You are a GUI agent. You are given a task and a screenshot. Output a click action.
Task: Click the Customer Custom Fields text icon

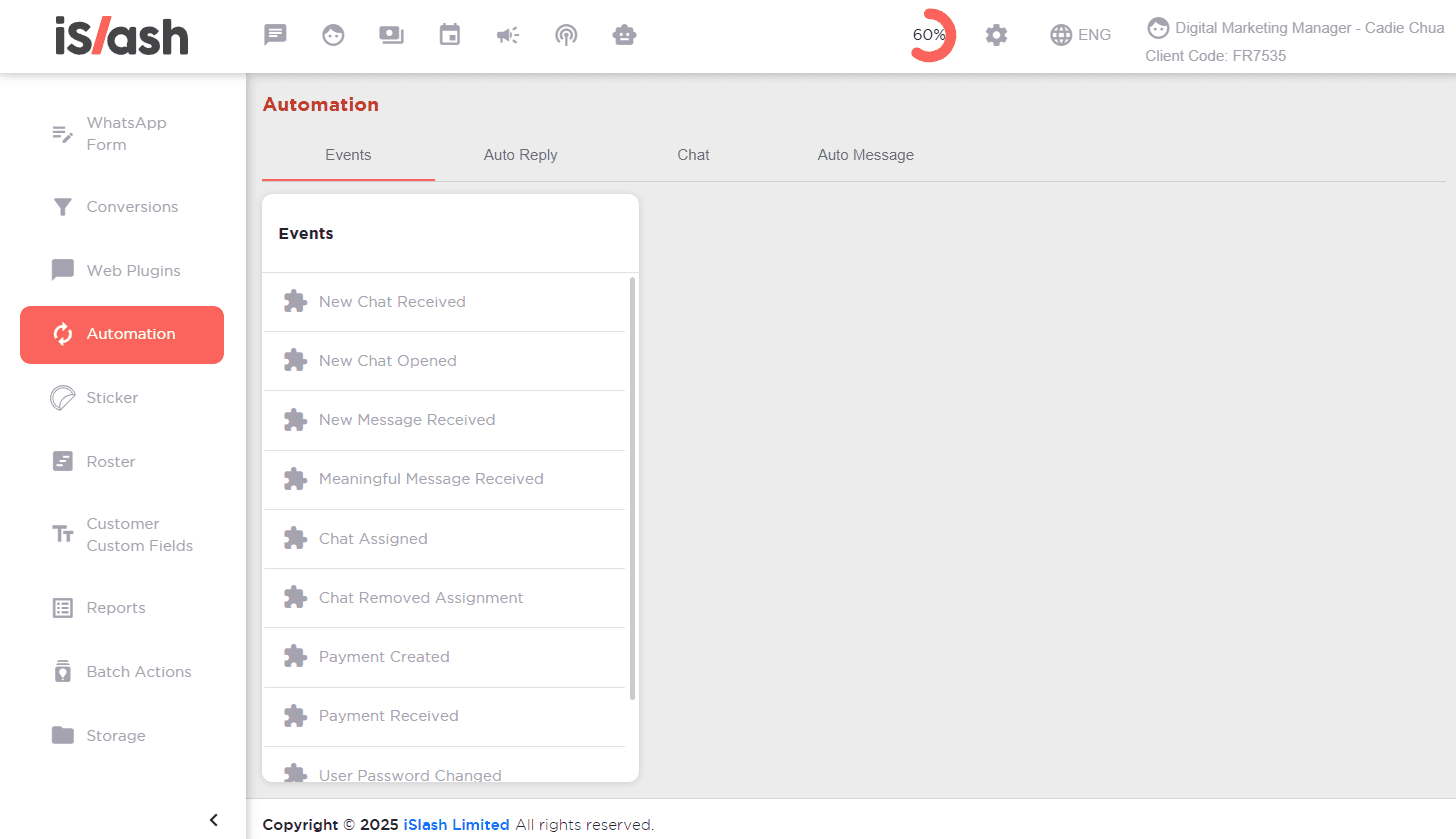tap(63, 535)
